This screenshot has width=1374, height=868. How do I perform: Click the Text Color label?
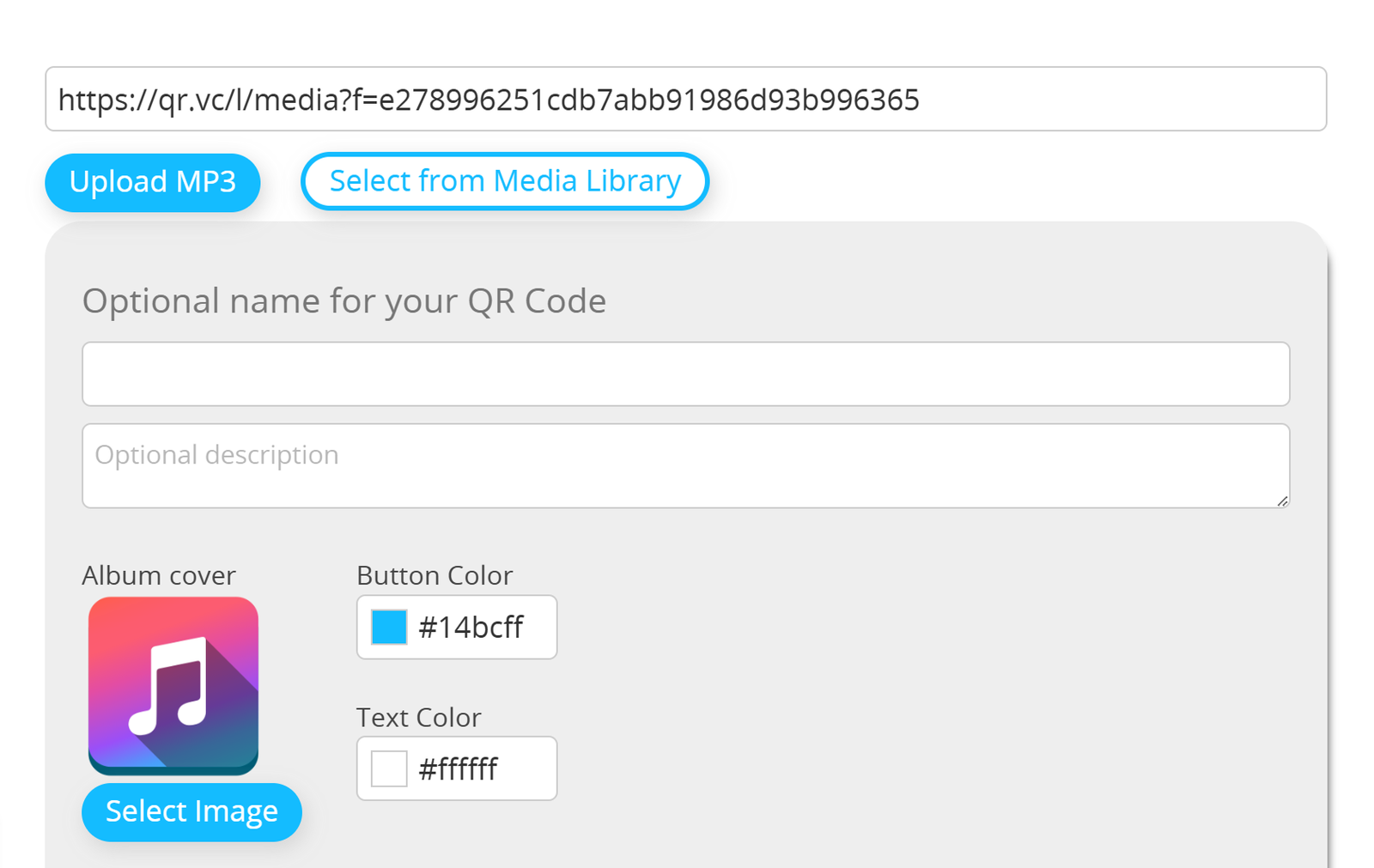tap(419, 718)
